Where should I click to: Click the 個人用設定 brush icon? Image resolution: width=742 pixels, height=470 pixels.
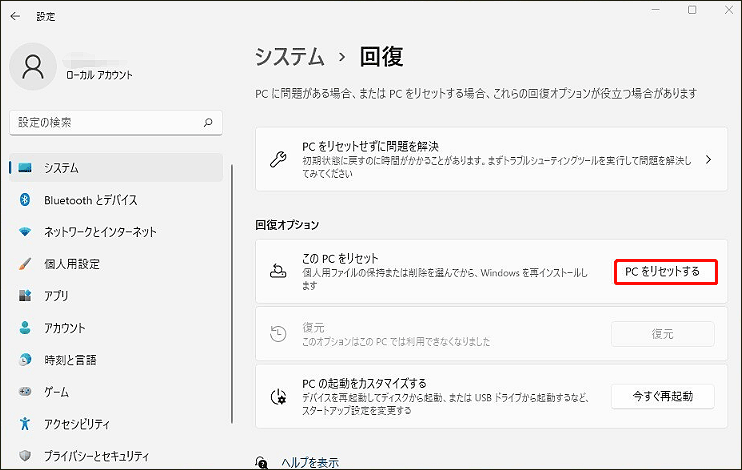coord(25,264)
